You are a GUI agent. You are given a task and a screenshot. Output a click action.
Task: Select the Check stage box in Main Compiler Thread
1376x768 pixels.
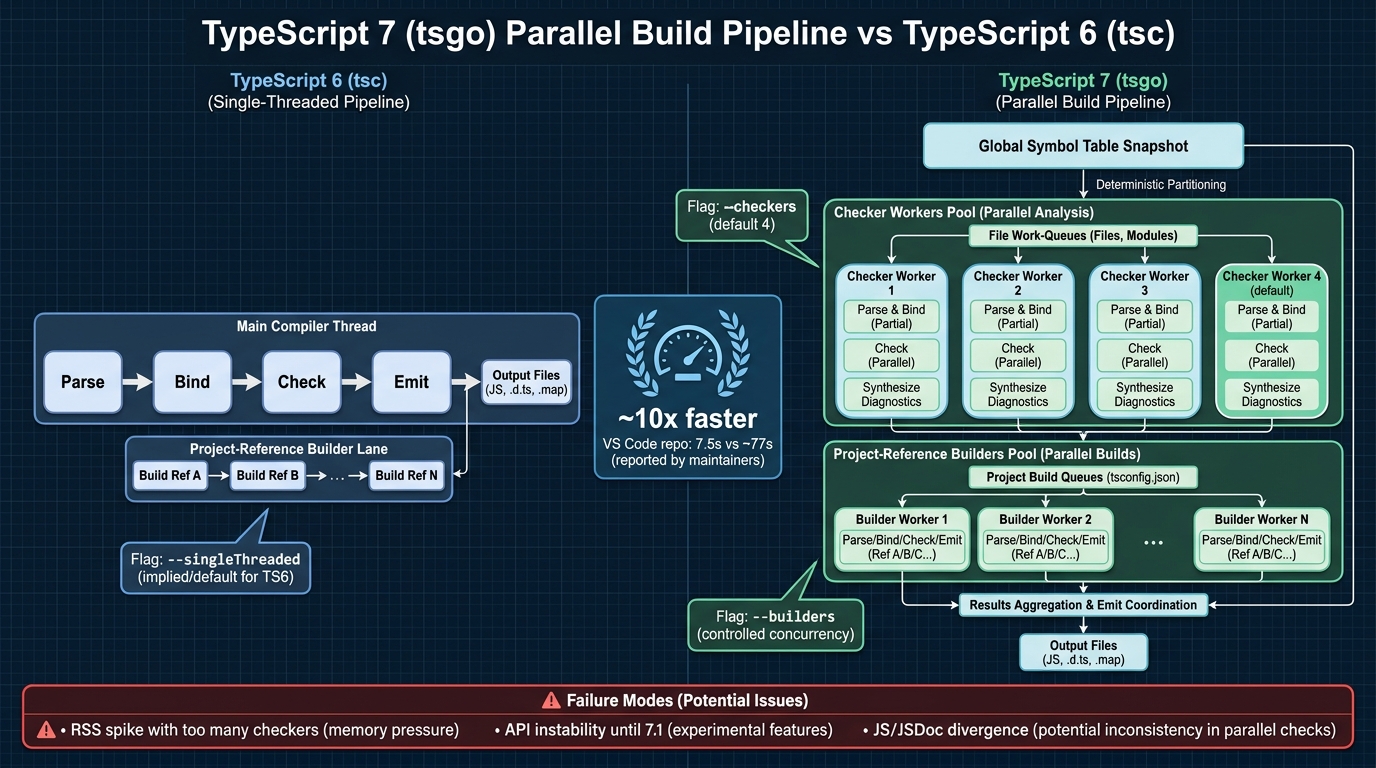(x=302, y=382)
